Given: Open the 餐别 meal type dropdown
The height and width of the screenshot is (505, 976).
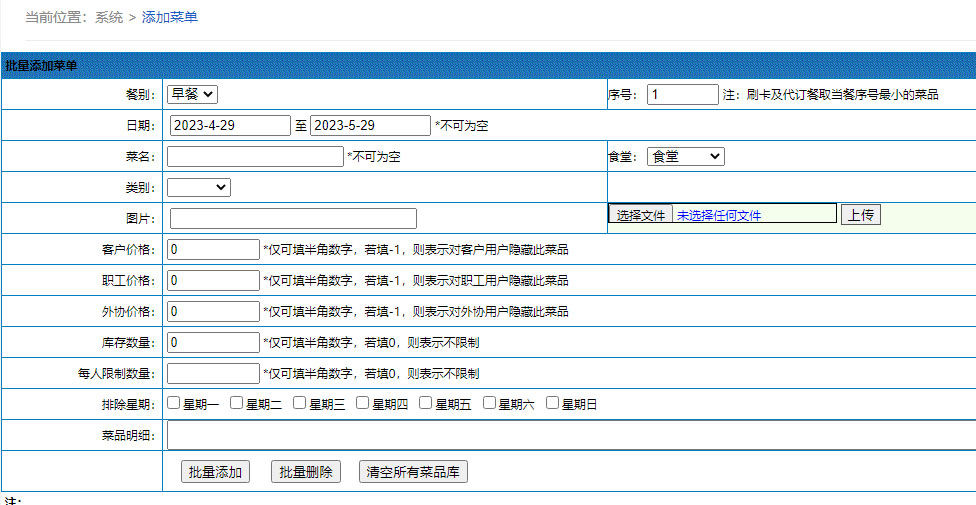Looking at the screenshot, I should tap(192, 94).
